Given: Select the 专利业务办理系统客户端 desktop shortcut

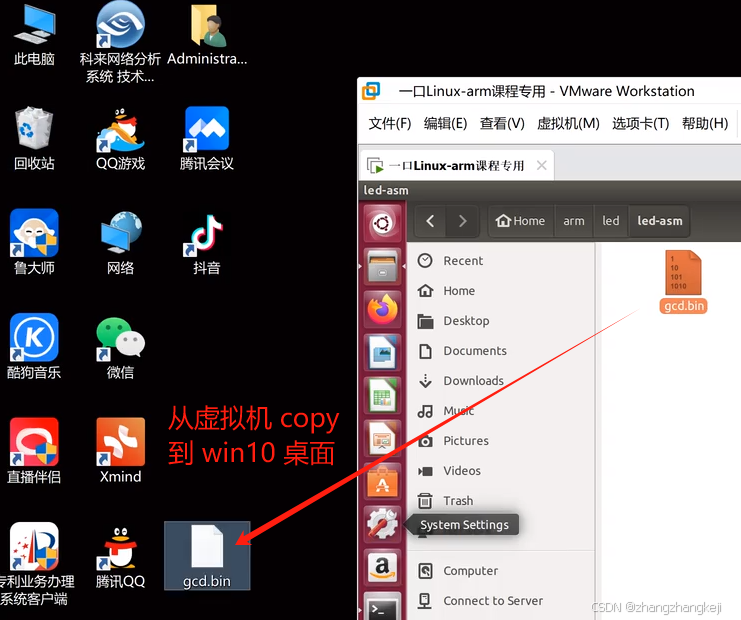Looking at the screenshot, I should coord(34,565).
